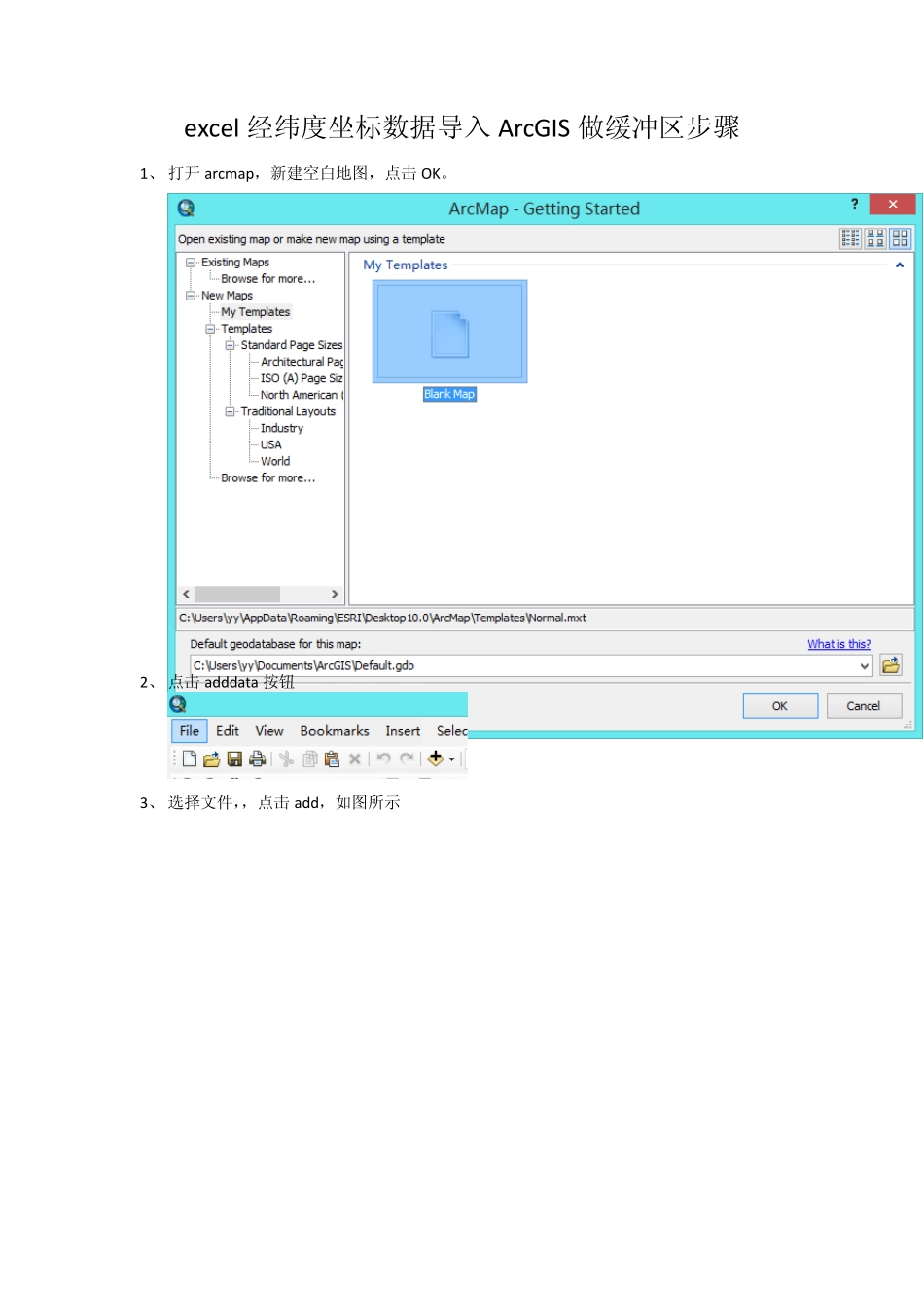Click the Open folder toolbar icon
This screenshot has height=1307, width=924.
211,759
